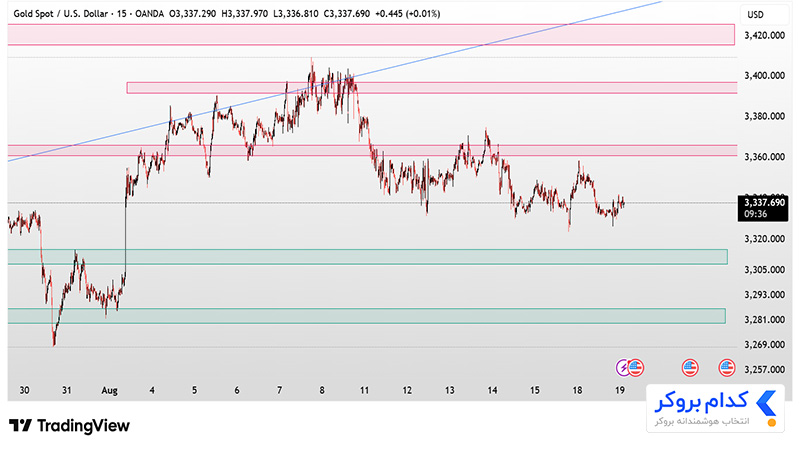
Task: Click date label 8 on time axis
Action: point(322,390)
